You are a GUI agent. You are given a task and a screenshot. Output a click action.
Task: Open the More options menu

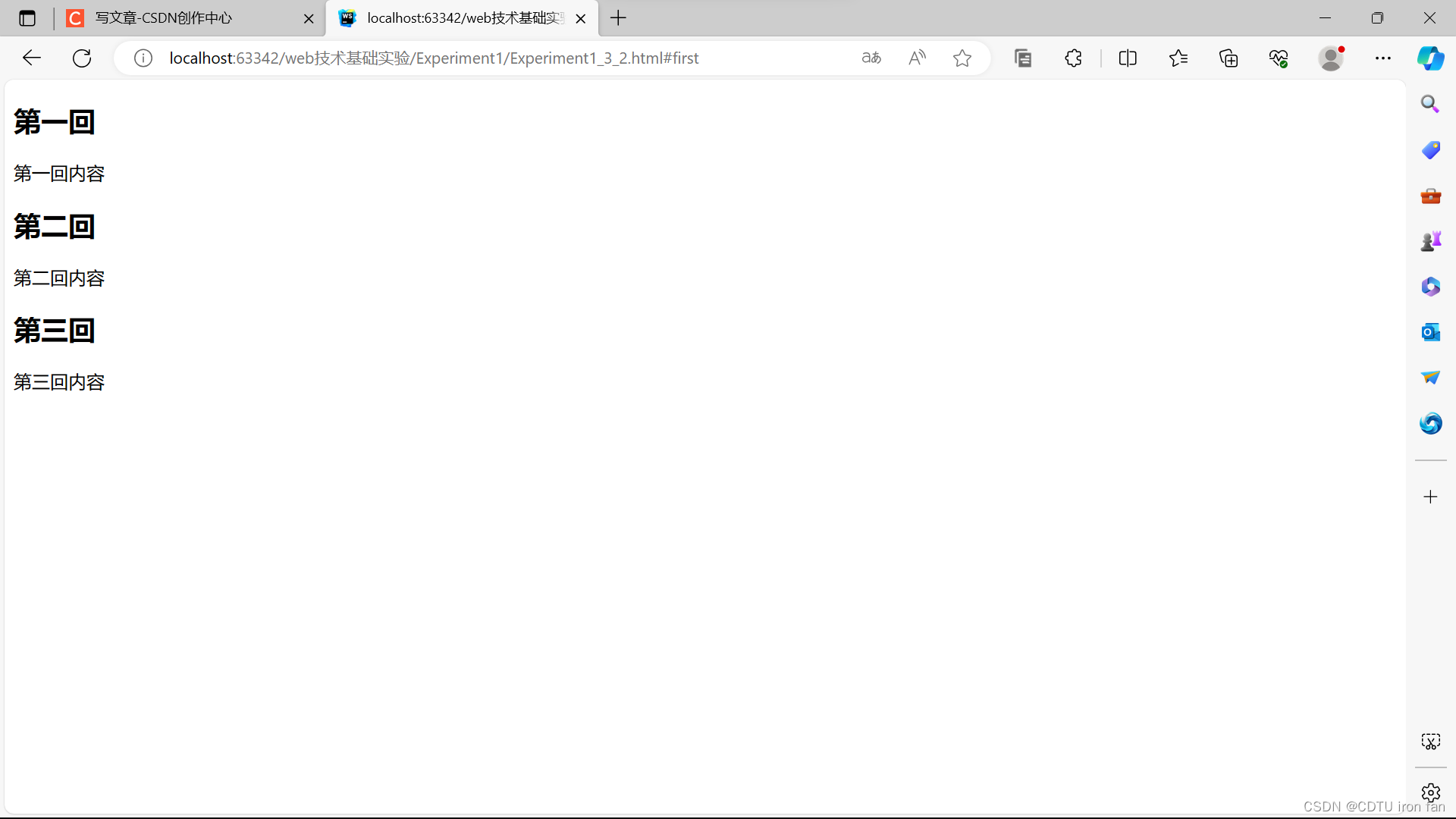point(1383,58)
